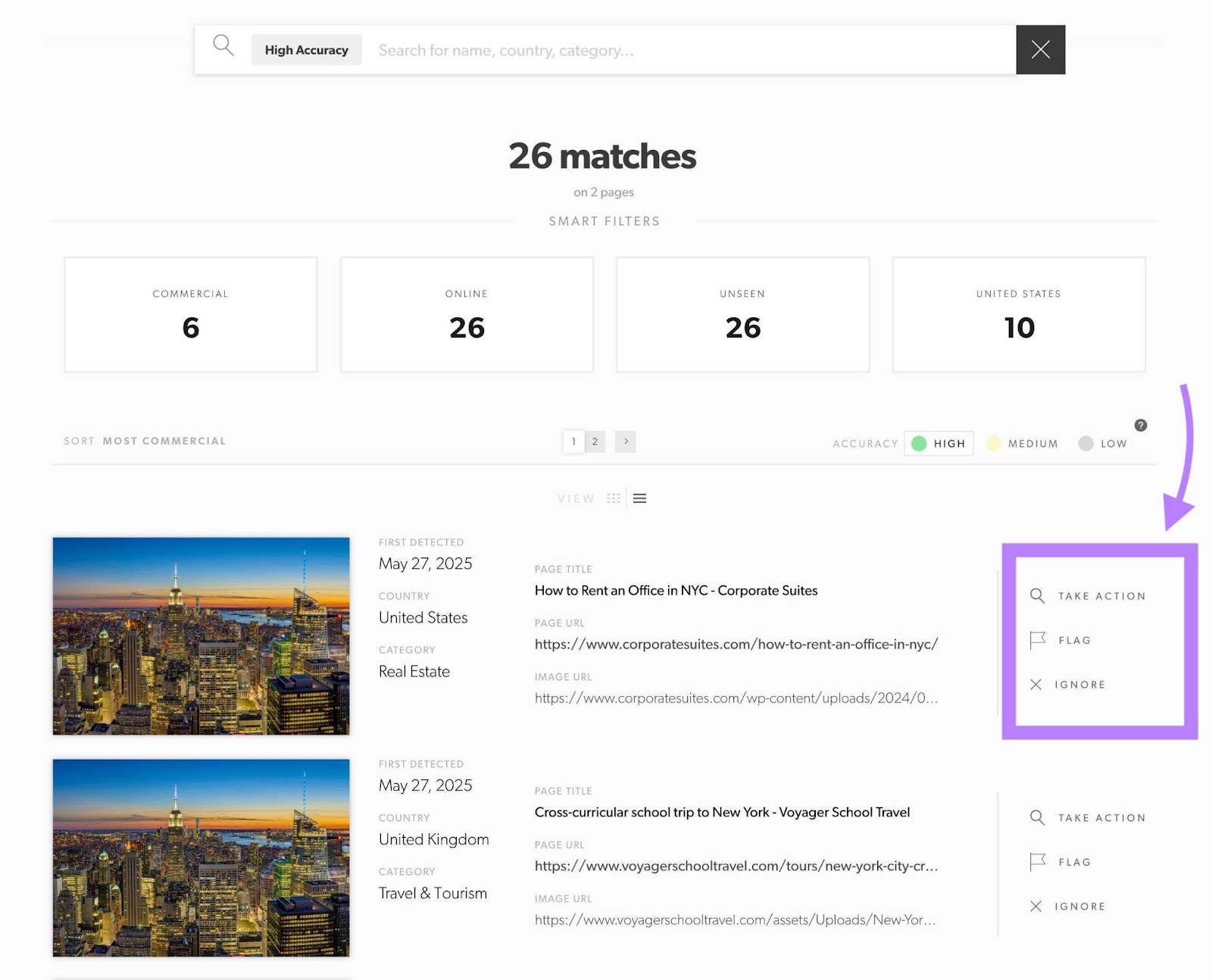Click the search magnifier icon

[224, 46]
